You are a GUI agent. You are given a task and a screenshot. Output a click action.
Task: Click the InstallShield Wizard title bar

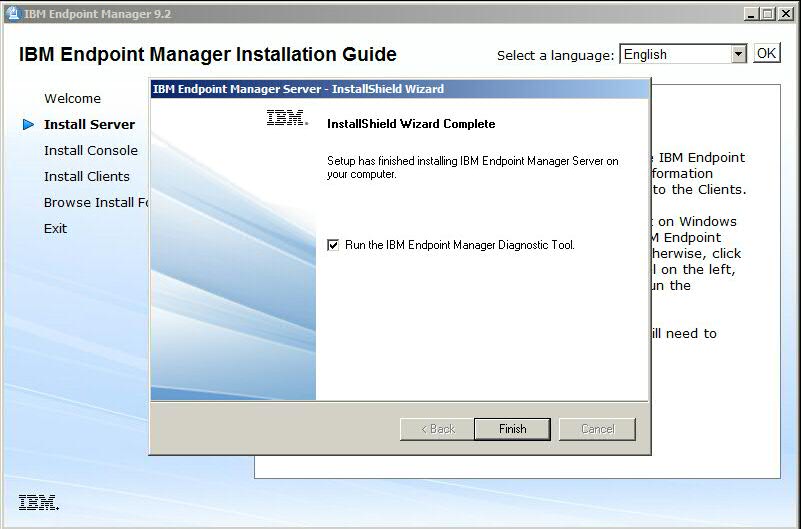399,89
